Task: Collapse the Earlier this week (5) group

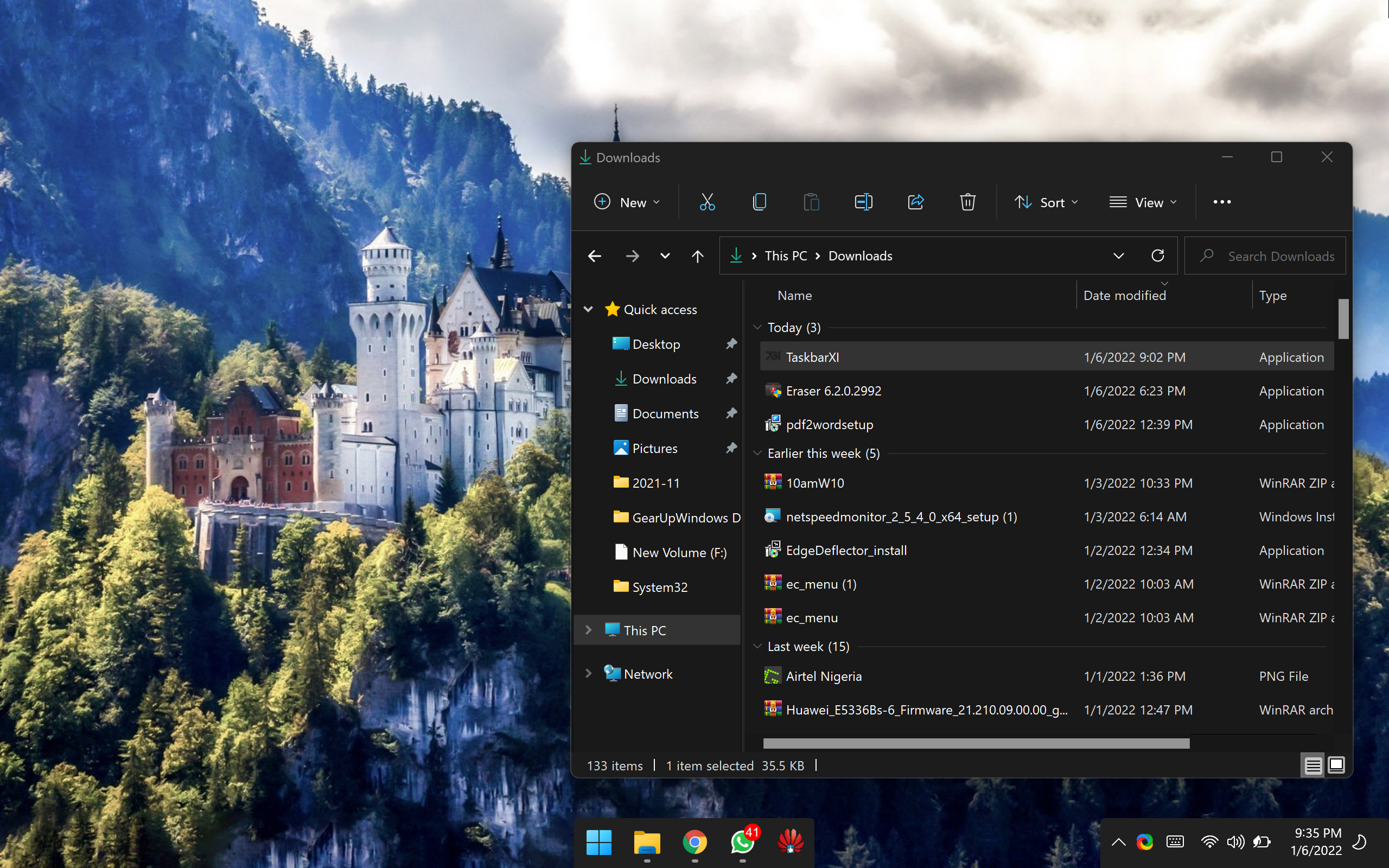Action: coord(758,453)
